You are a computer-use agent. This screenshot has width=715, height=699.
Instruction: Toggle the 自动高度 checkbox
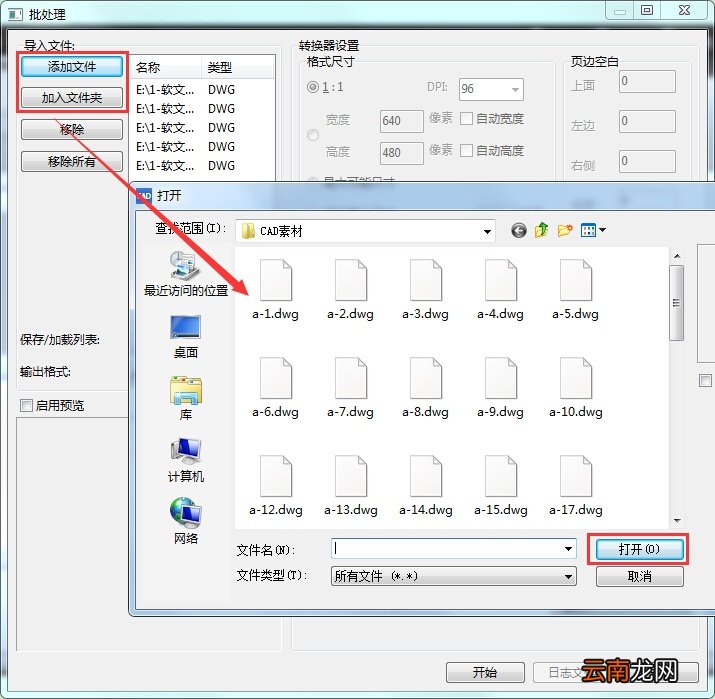(466, 150)
